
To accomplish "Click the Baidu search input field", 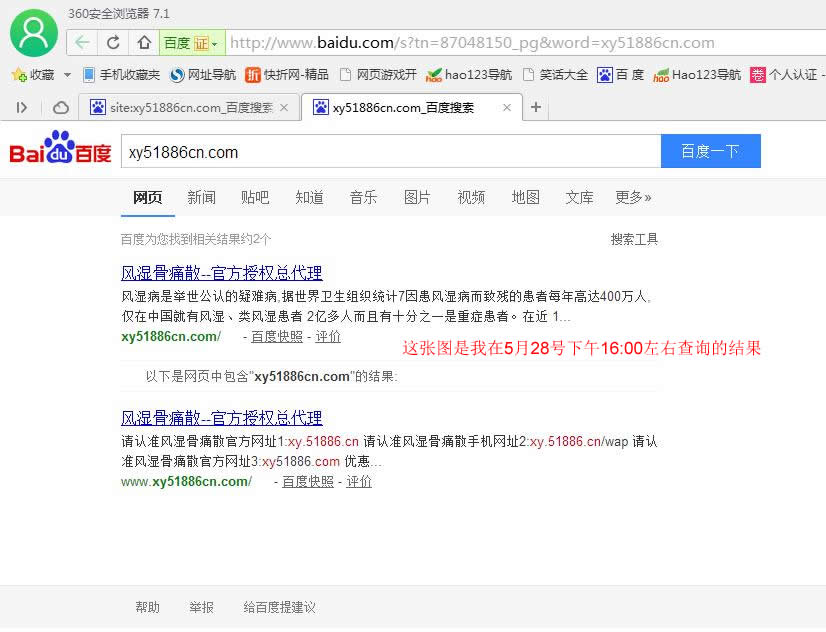I will coord(390,152).
